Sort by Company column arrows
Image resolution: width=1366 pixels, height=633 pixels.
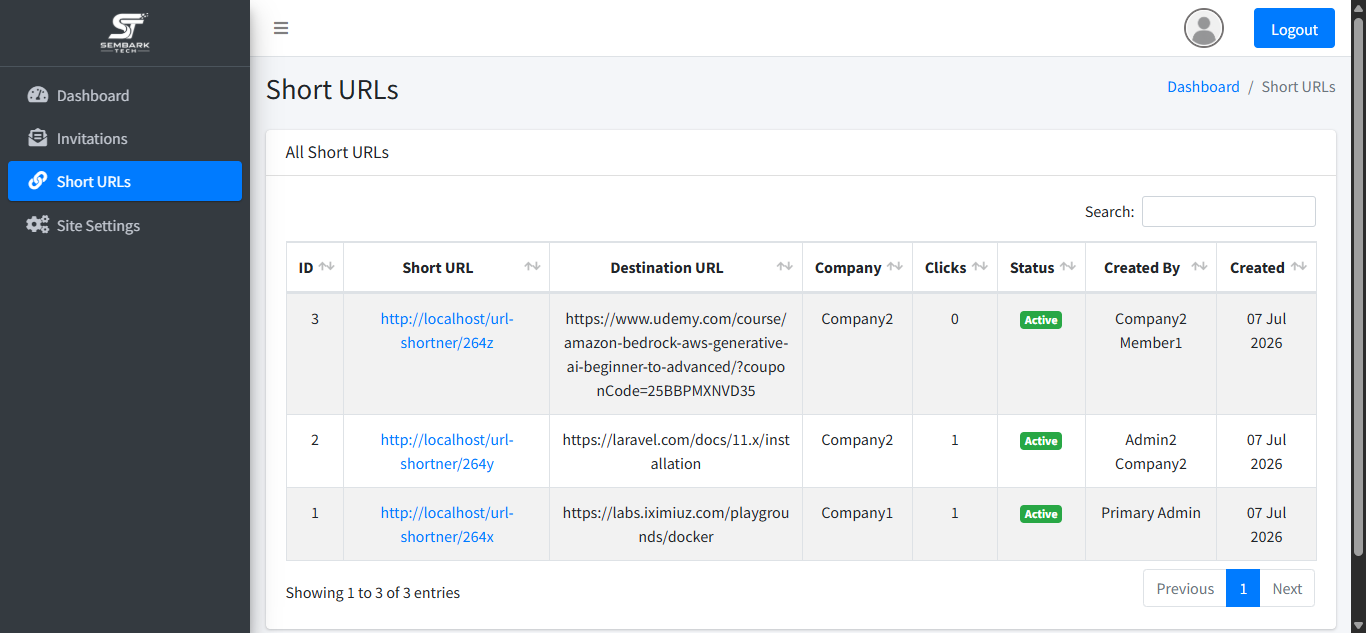coord(895,267)
